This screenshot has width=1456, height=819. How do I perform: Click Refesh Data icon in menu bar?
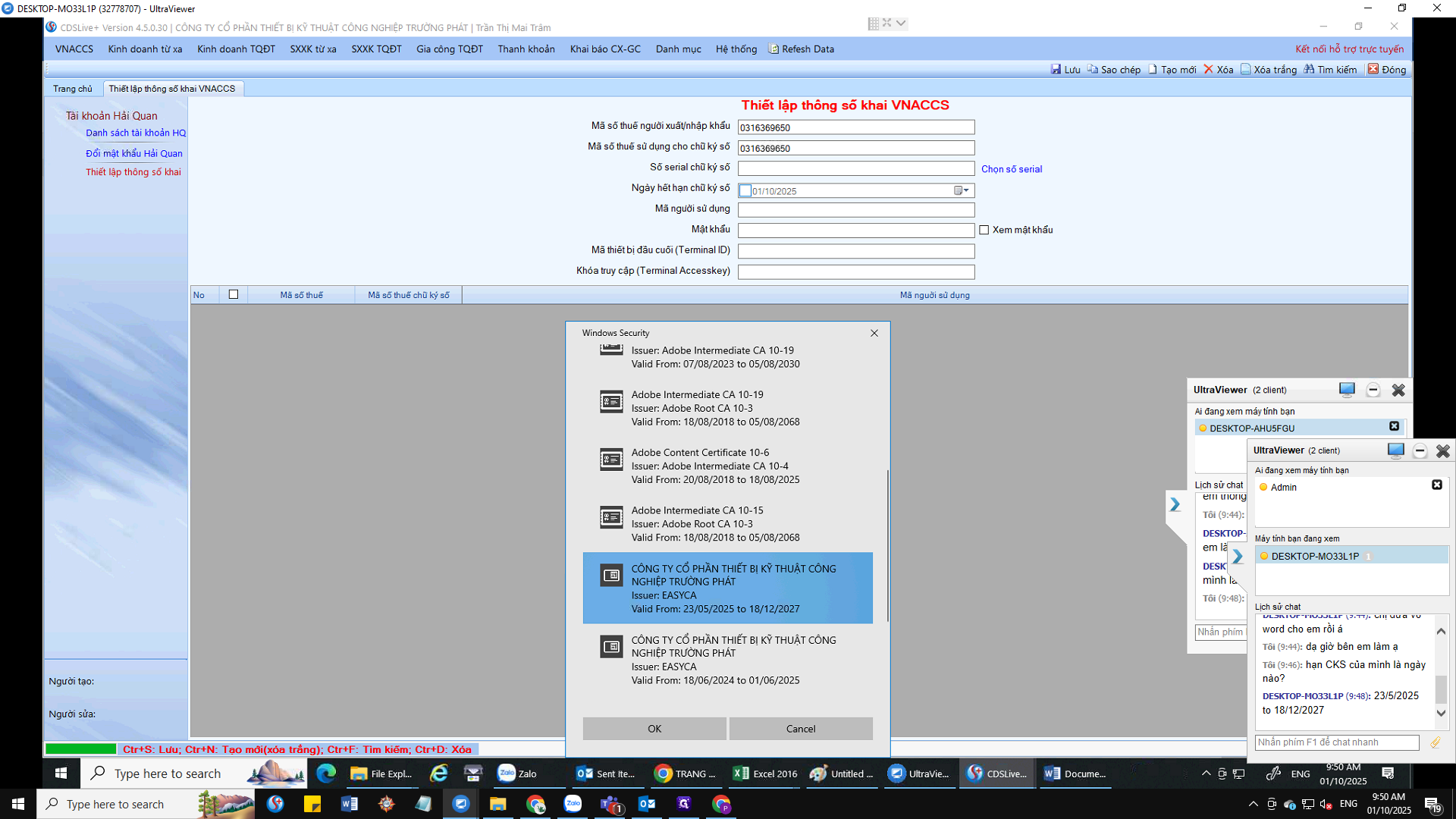pyautogui.click(x=773, y=49)
